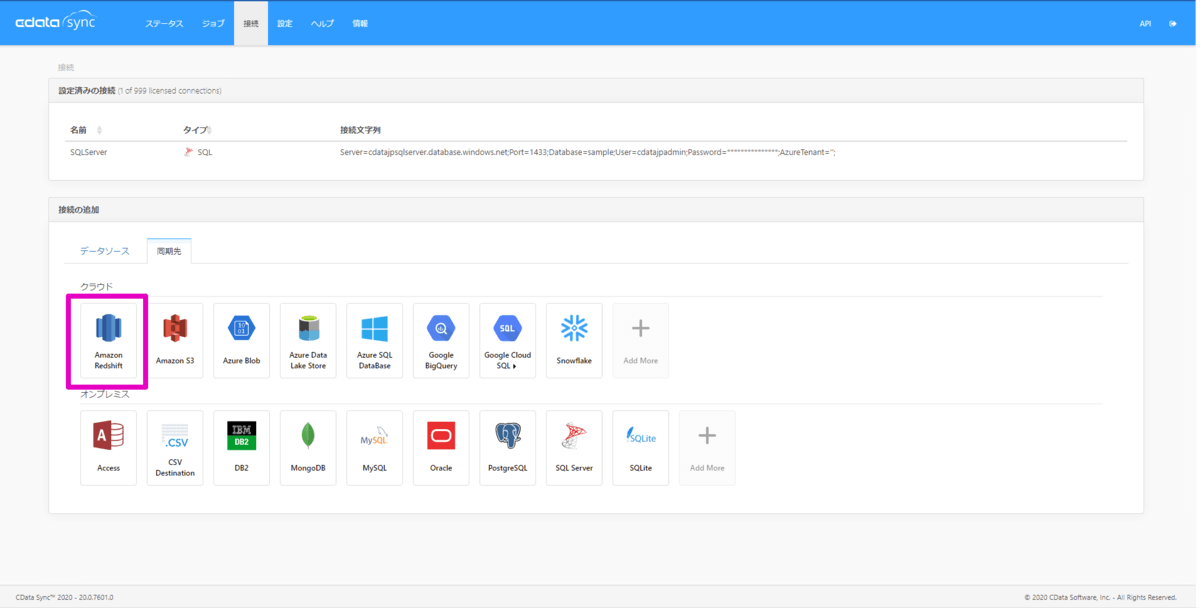Select the Amazon Redshift destination icon
The height and width of the screenshot is (608, 1200).
[108, 341]
